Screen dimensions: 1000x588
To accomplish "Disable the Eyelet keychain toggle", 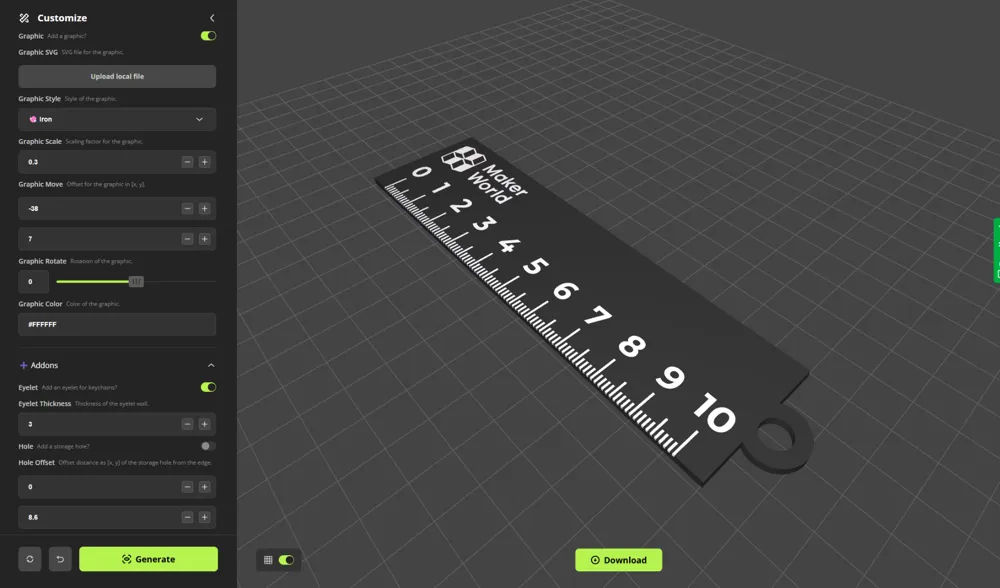I will point(207,386).
